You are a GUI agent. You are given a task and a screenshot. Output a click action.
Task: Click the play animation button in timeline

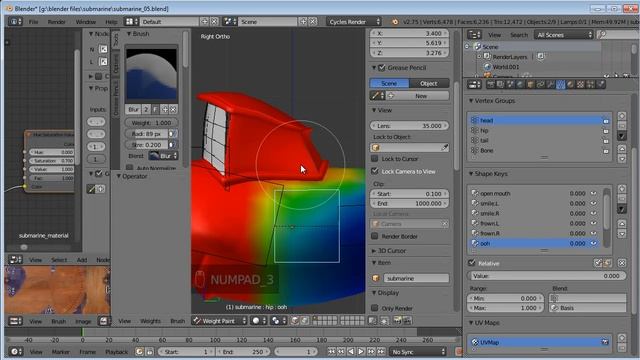pos(361,351)
